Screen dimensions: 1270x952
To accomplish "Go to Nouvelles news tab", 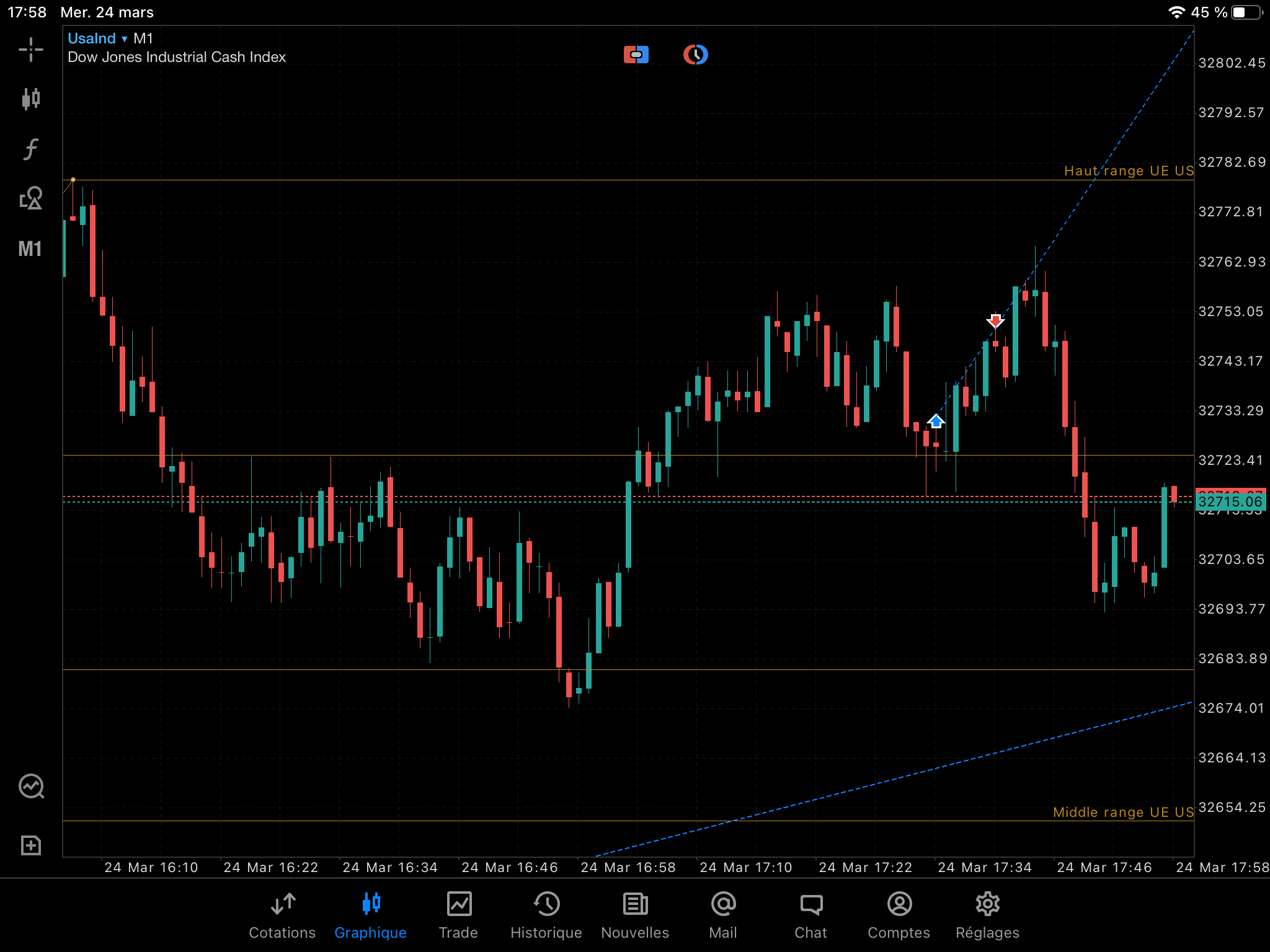I will pos(635,915).
